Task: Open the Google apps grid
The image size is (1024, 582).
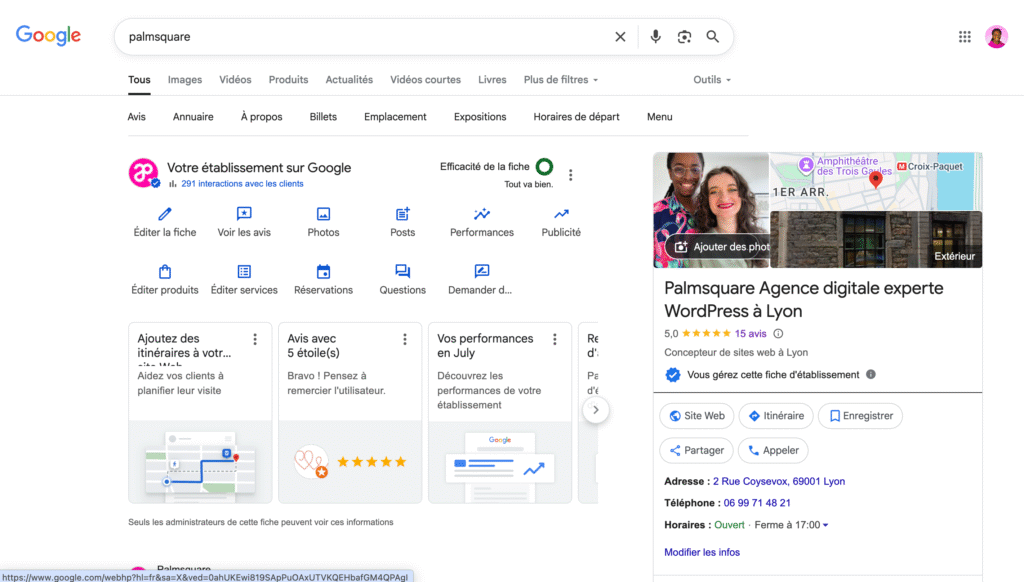Action: tap(964, 36)
